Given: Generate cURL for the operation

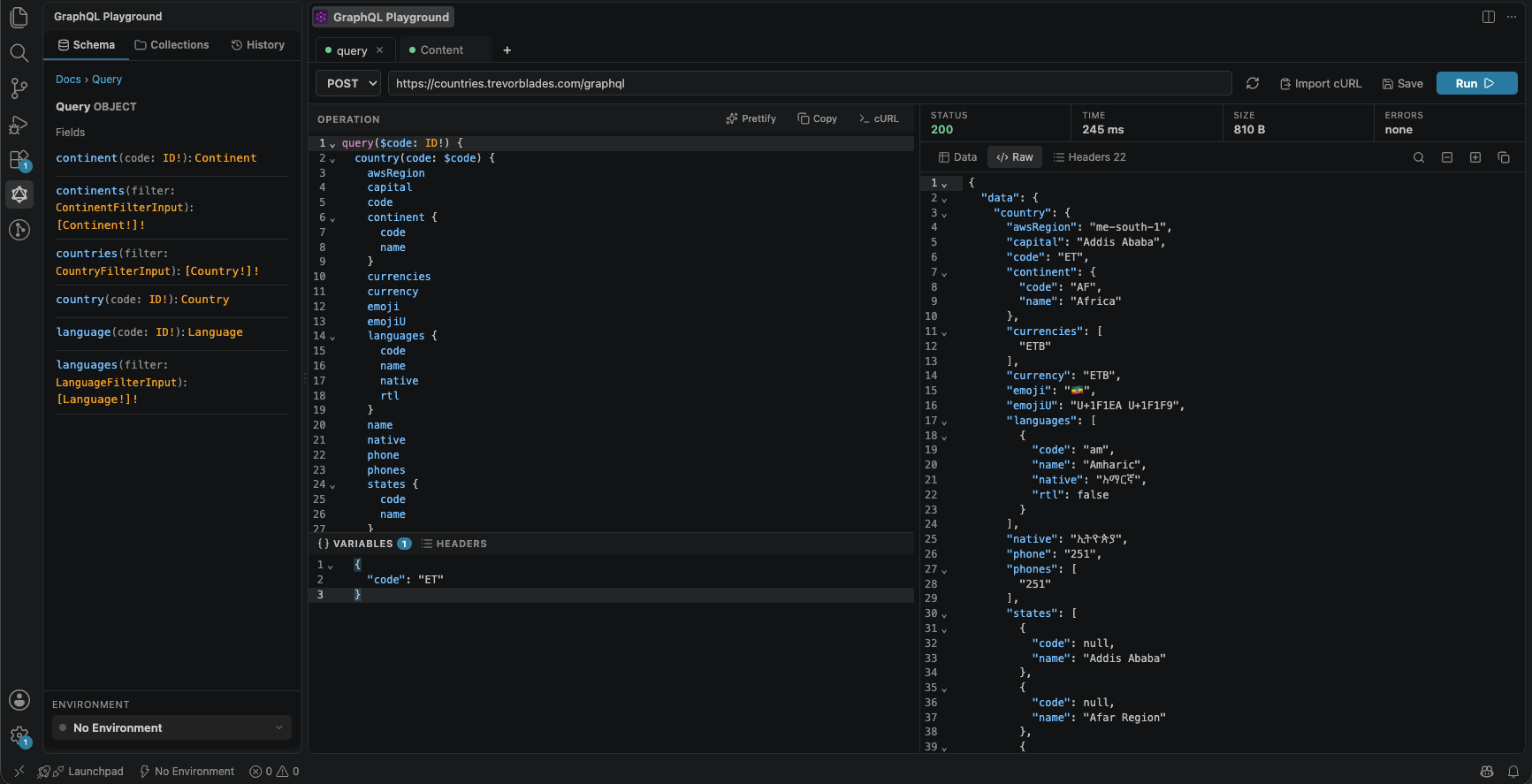Looking at the screenshot, I should [x=879, y=118].
